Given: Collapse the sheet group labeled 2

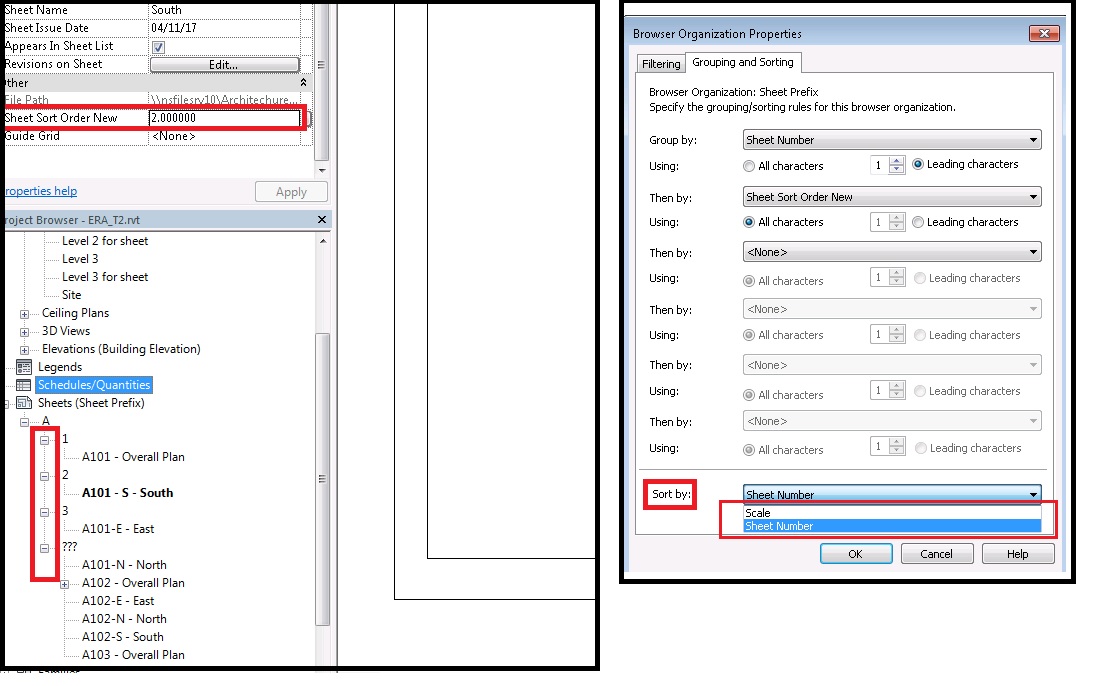Looking at the screenshot, I should click(x=45, y=477).
